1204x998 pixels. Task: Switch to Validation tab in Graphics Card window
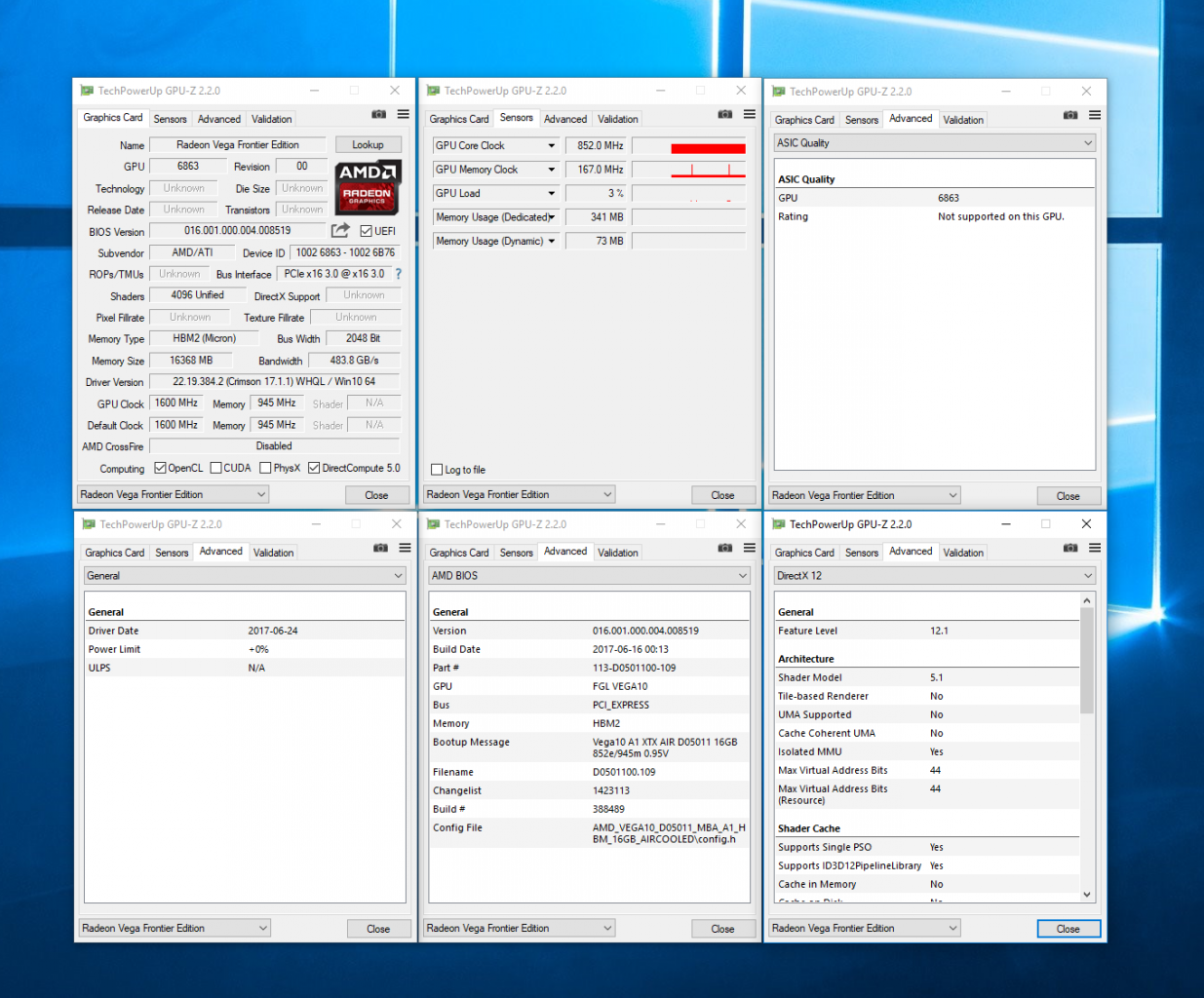pyautogui.click(x=271, y=119)
